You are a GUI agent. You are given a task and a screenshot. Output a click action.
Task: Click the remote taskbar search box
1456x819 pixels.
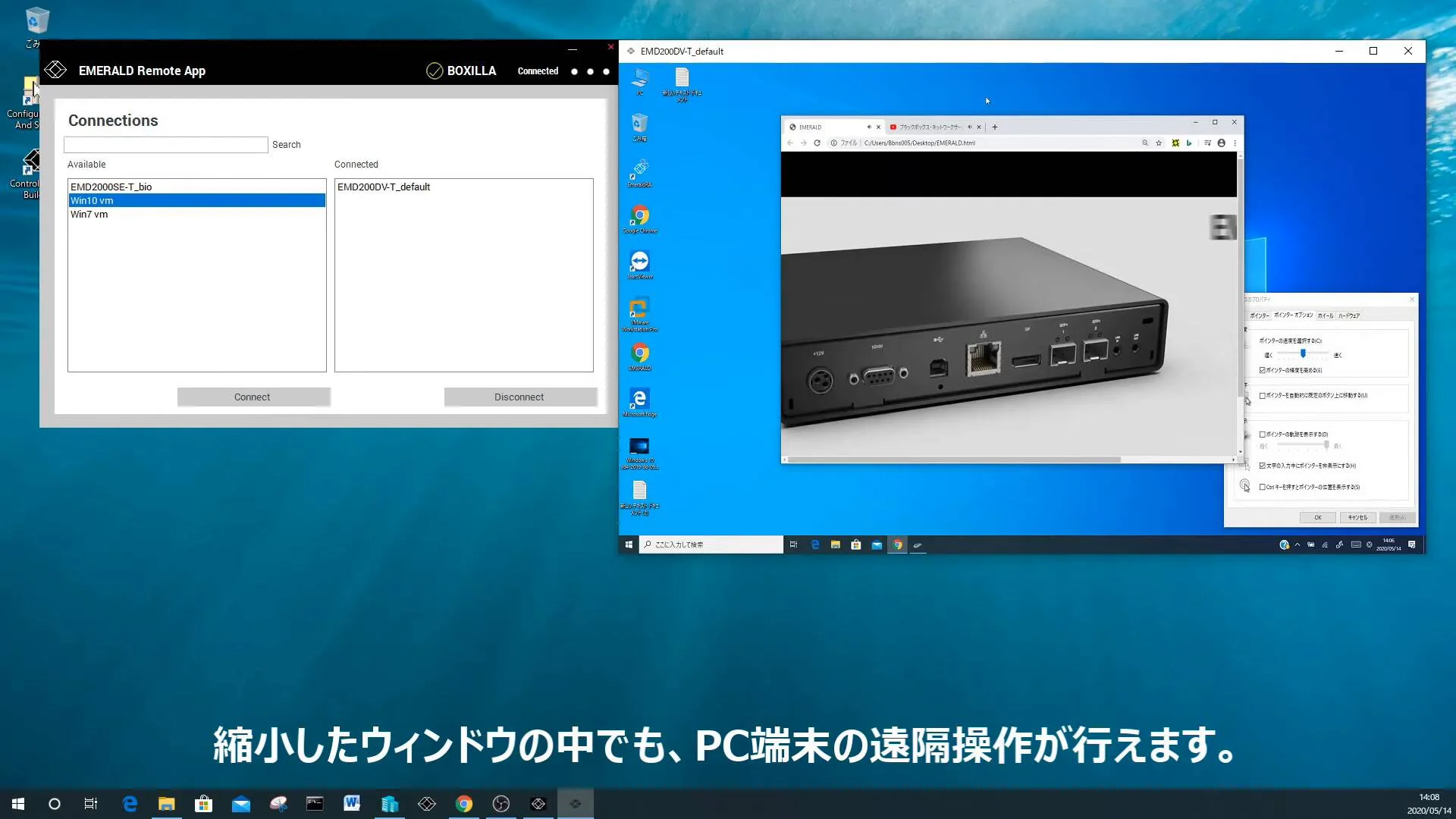[x=711, y=544]
